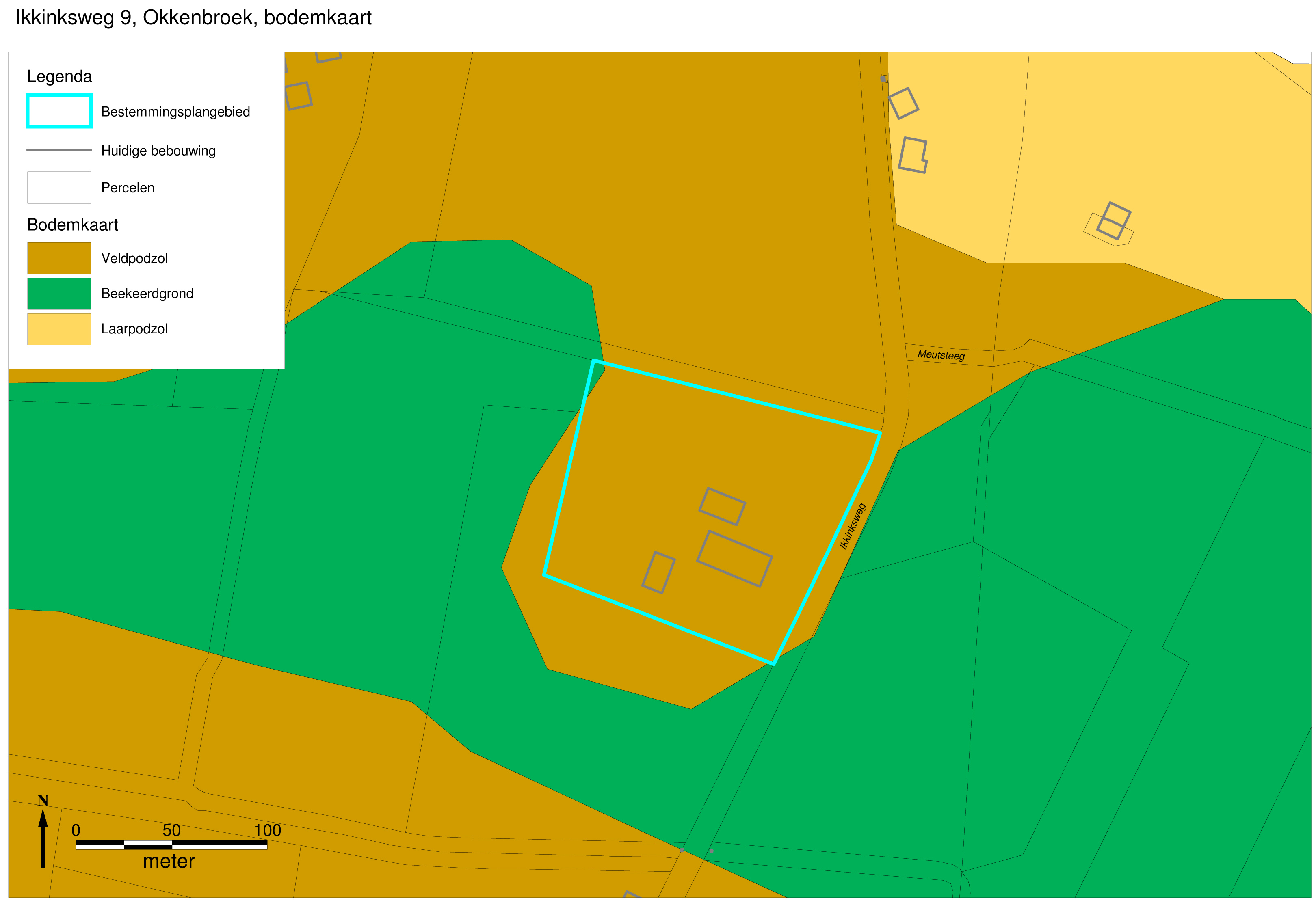Click the double-square building in Laarpodzol zone

click(1114, 221)
